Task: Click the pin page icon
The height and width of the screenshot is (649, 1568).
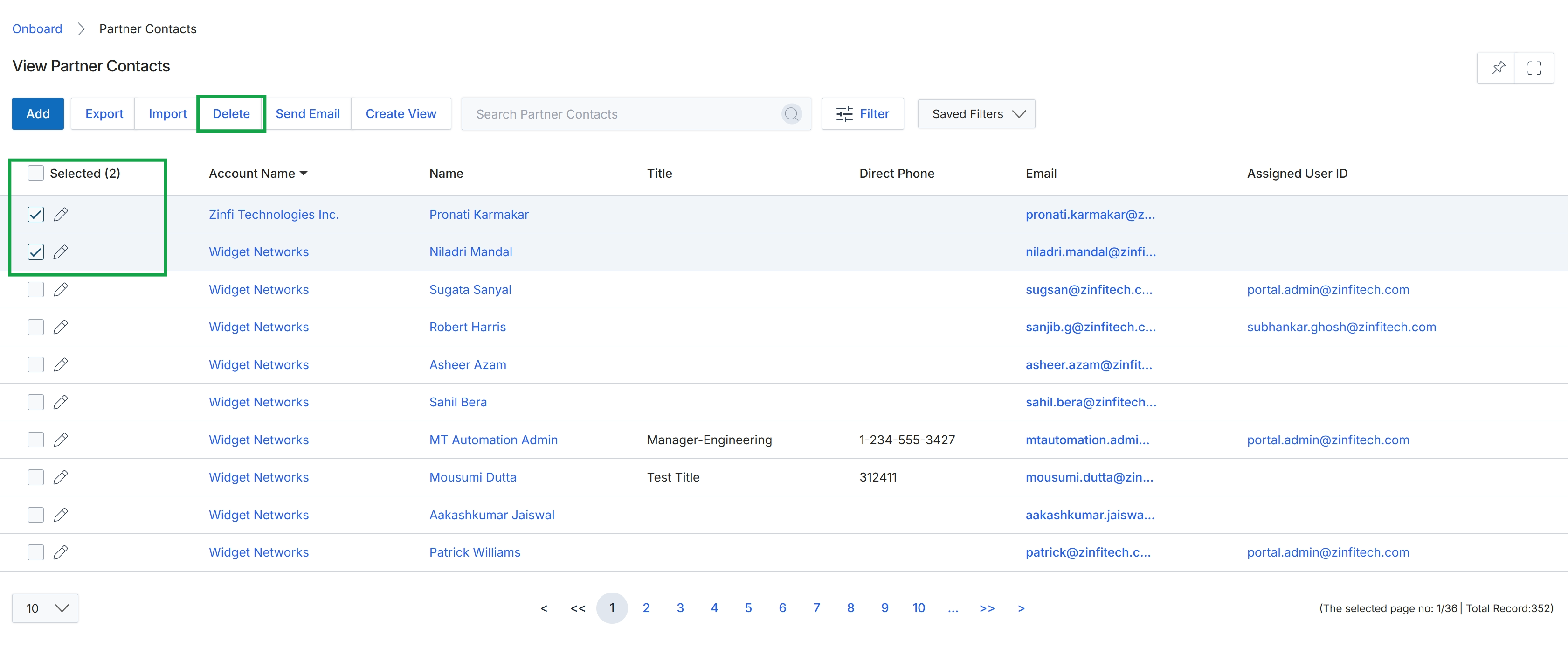Action: pyautogui.click(x=1498, y=68)
